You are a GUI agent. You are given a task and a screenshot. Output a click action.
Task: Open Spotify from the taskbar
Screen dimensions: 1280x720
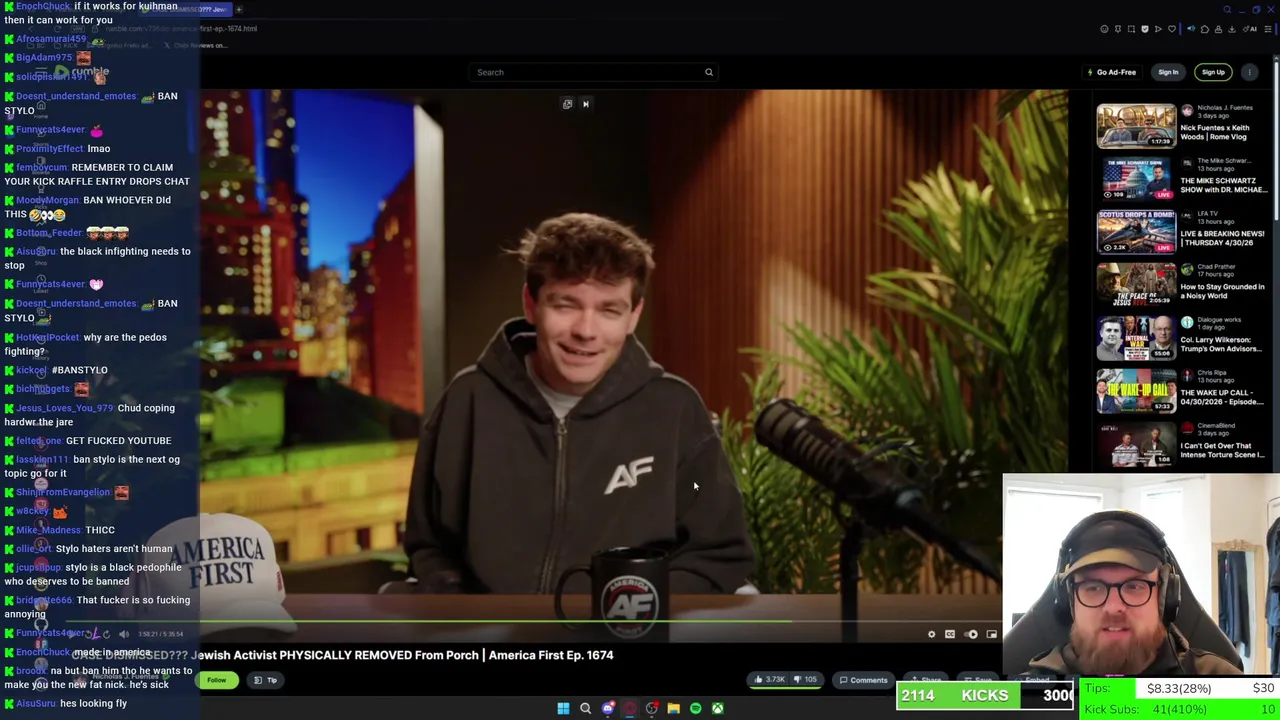click(696, 708)
